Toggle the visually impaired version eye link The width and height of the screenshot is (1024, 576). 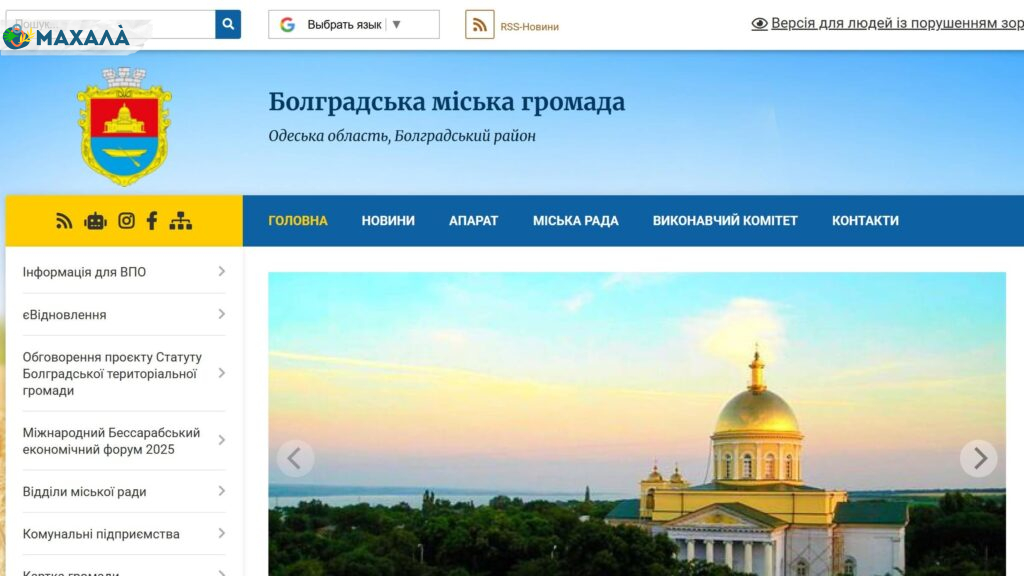[x=888, y=24]
